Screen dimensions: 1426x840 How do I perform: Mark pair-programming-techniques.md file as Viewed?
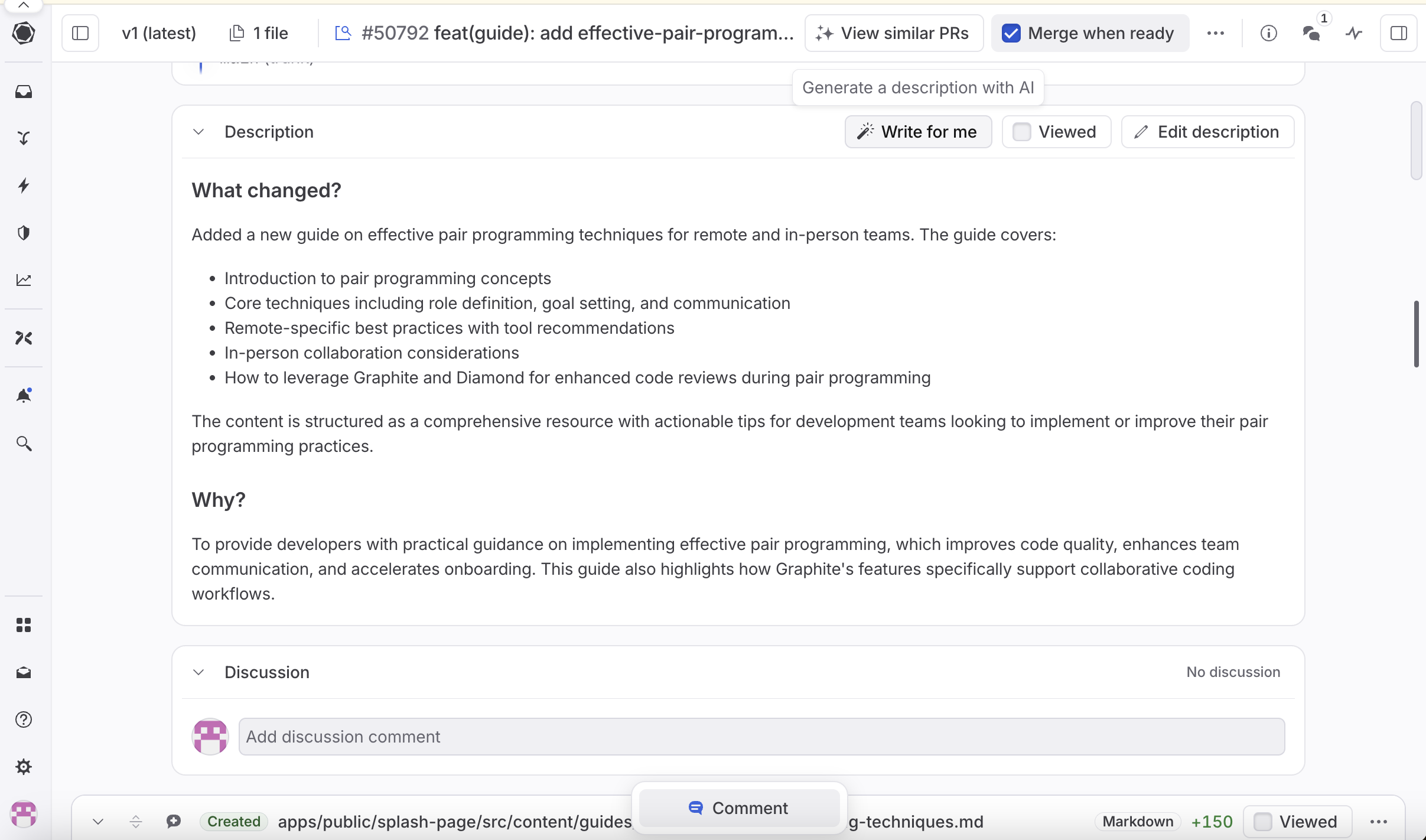[1263, 821]
